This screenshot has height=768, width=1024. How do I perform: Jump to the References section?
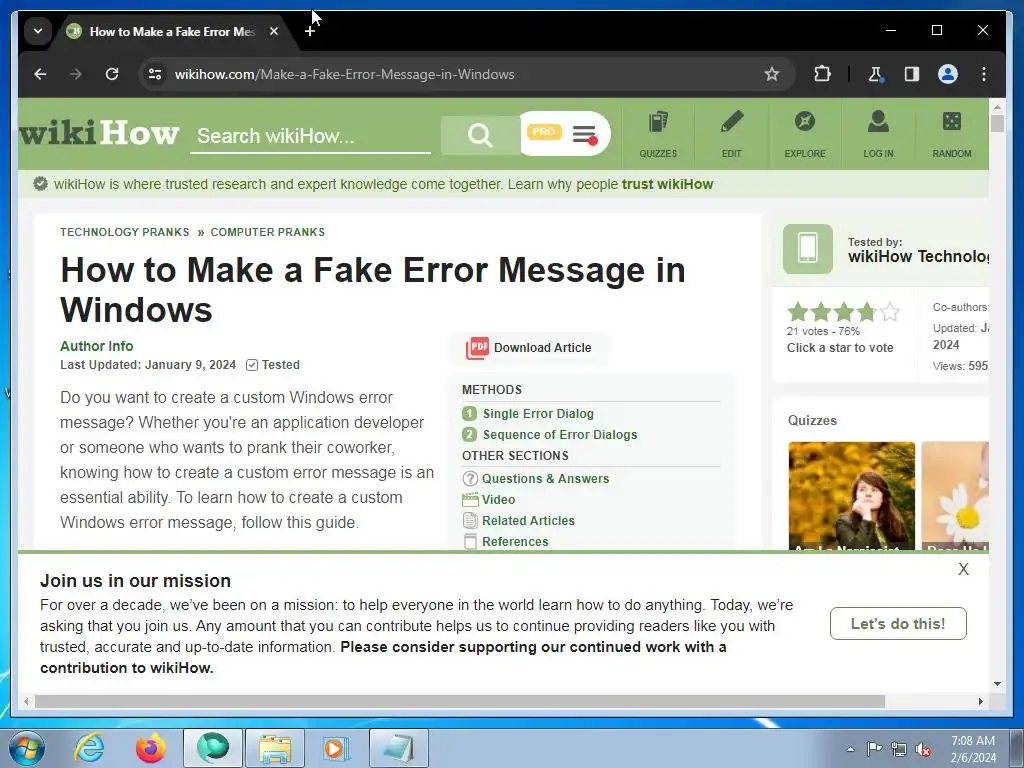click(515, 541)
